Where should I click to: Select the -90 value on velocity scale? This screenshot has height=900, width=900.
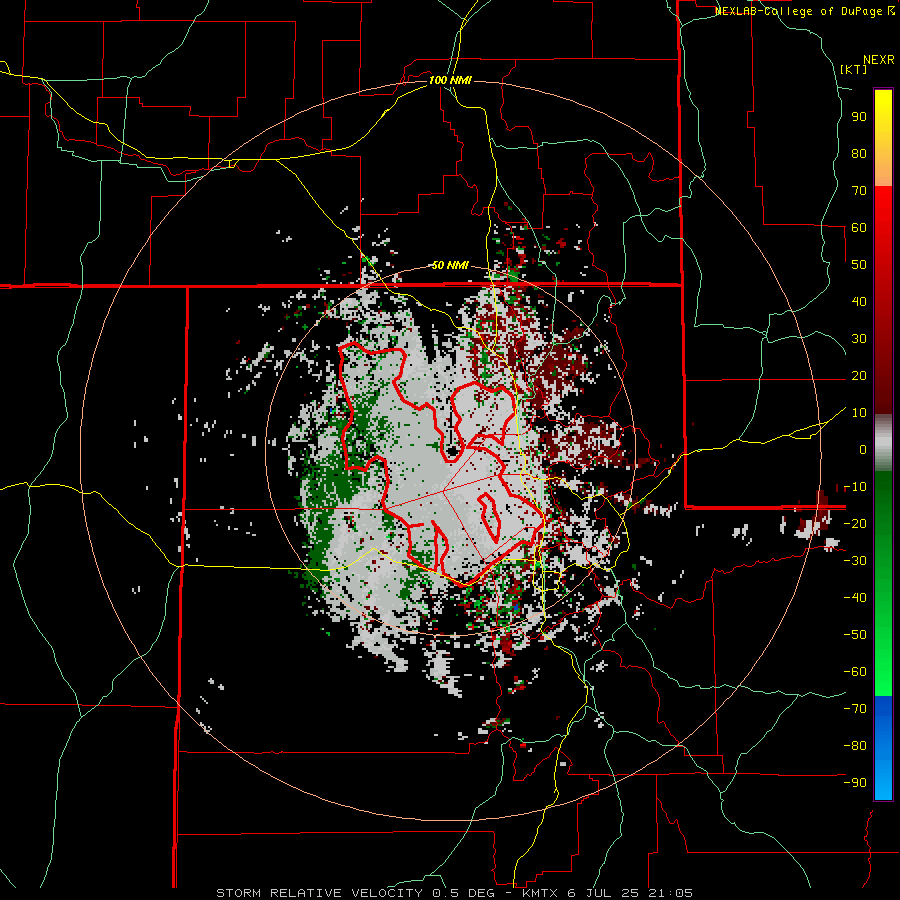pos(855,783)
